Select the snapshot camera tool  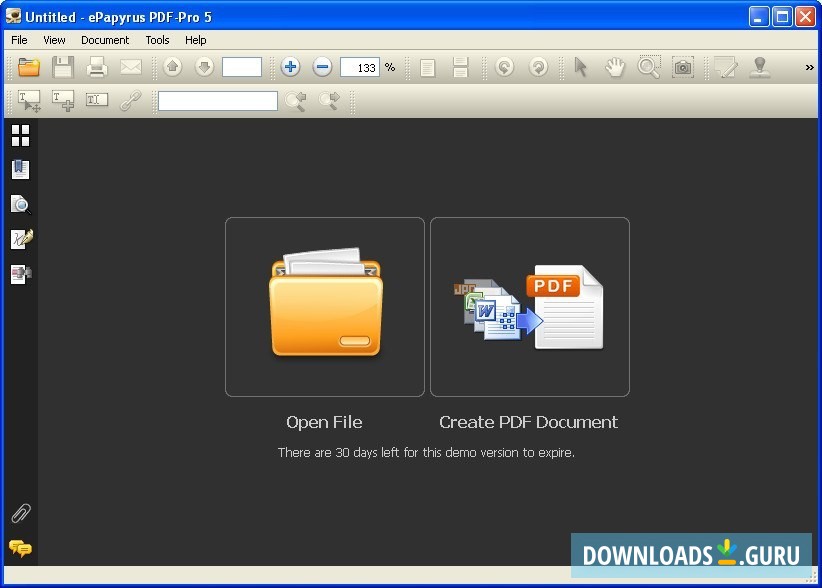[683, 67]
